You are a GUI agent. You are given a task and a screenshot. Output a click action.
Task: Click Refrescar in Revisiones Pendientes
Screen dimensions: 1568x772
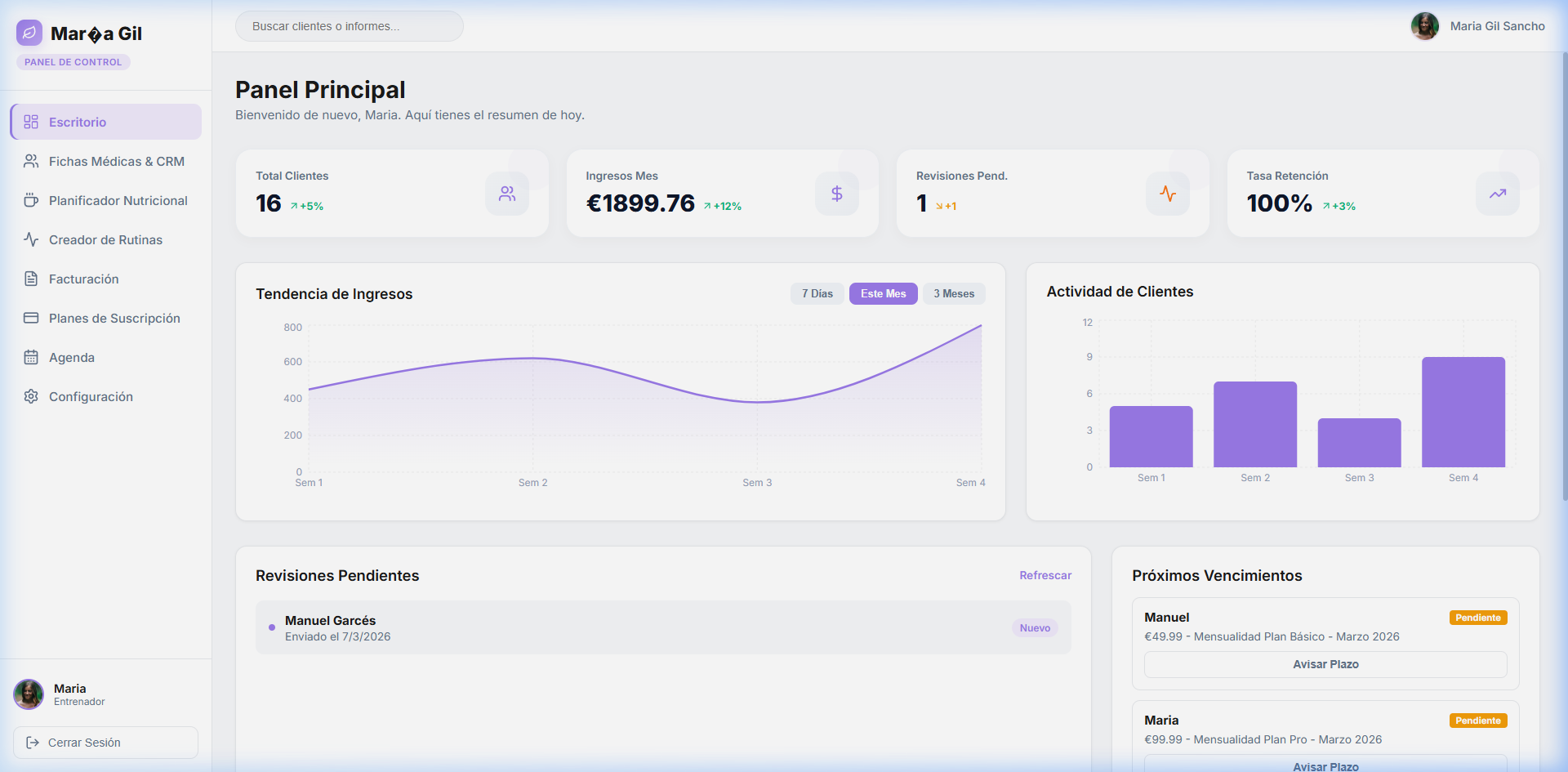1045,576
